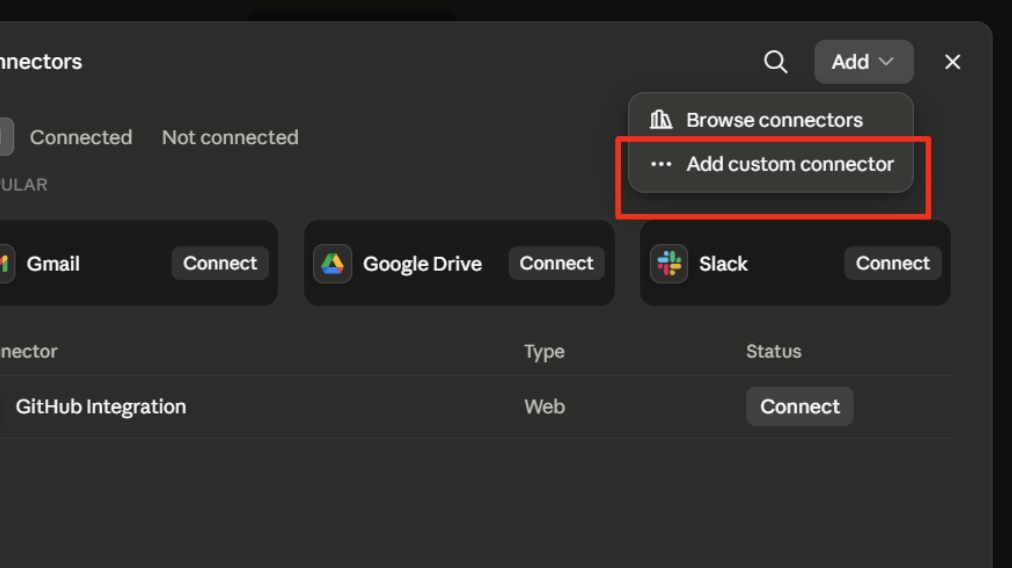Viewport: 1012px width, 568px height.
Task: Click the Status column header
Action: [x=774, y=351]
